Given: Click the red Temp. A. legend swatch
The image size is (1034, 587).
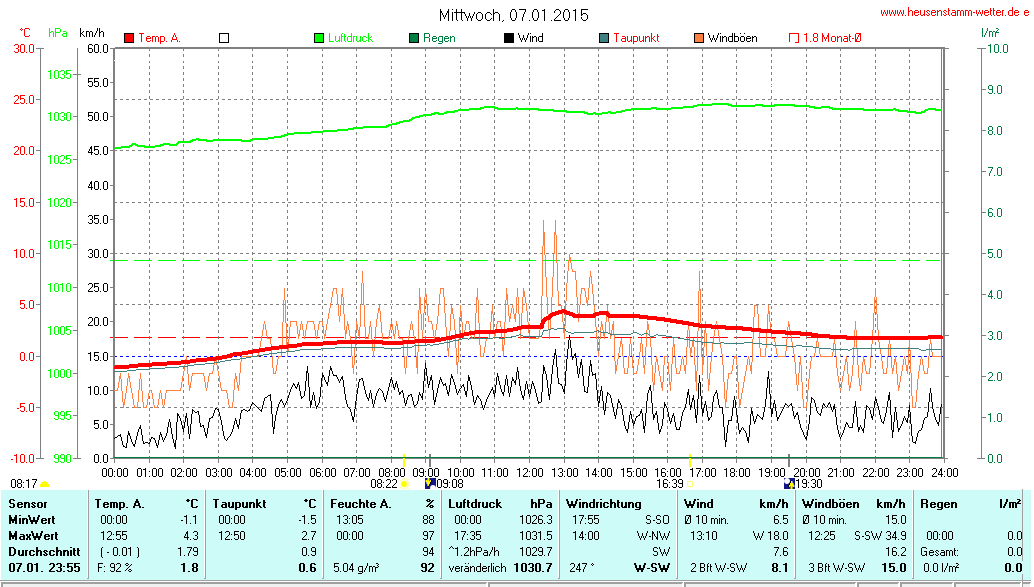Looking at the screenshot, I should [129, 38].
